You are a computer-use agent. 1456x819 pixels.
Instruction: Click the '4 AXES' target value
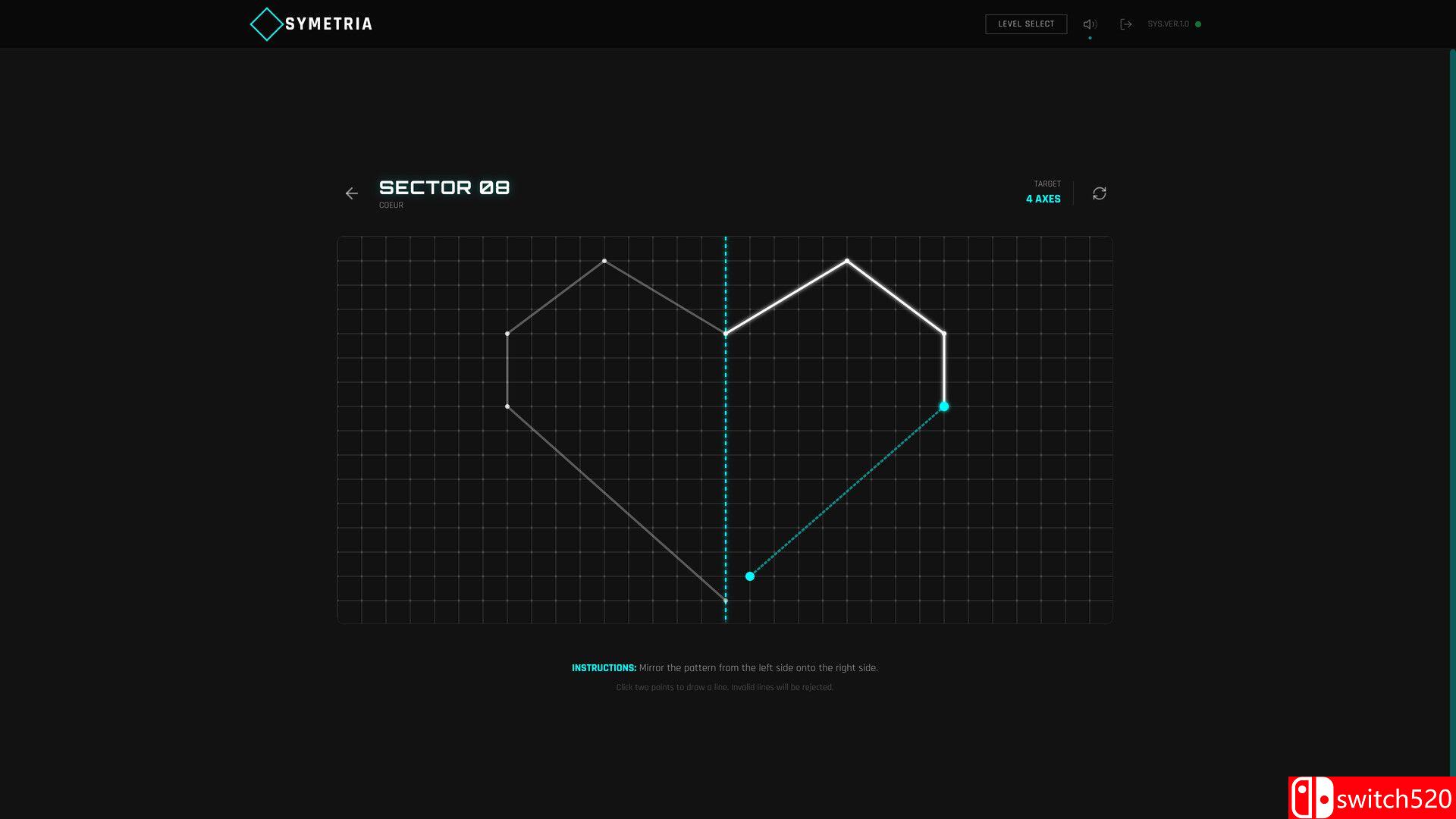tap(1043, 199)
